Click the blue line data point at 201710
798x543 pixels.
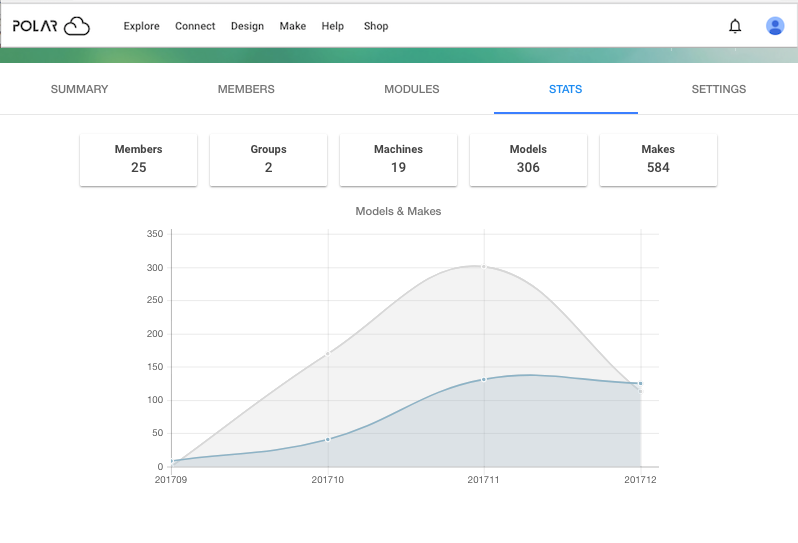pyautogui.click(x=328, y=439)
